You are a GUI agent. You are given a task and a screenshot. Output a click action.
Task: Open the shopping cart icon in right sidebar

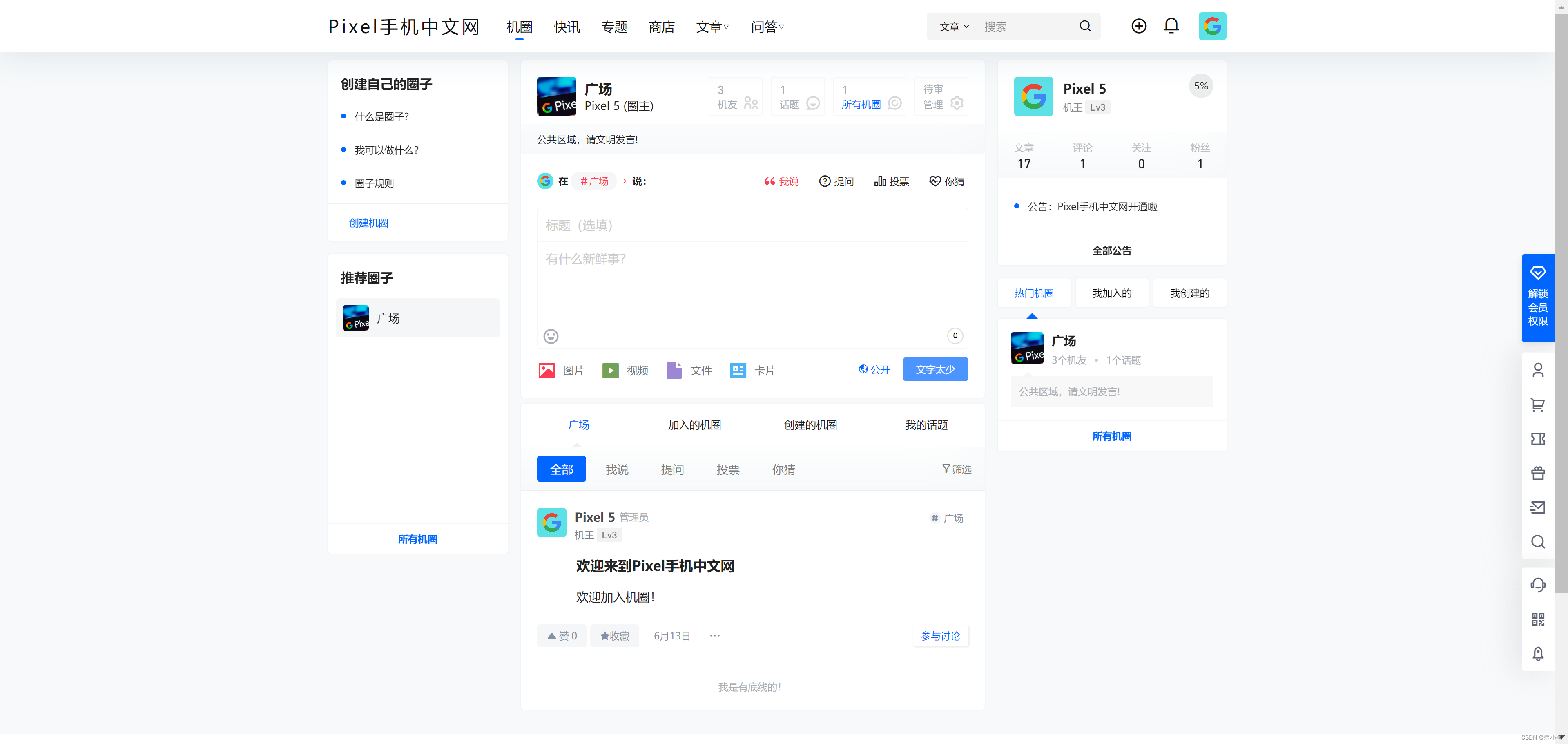(x=1537, y=405)
